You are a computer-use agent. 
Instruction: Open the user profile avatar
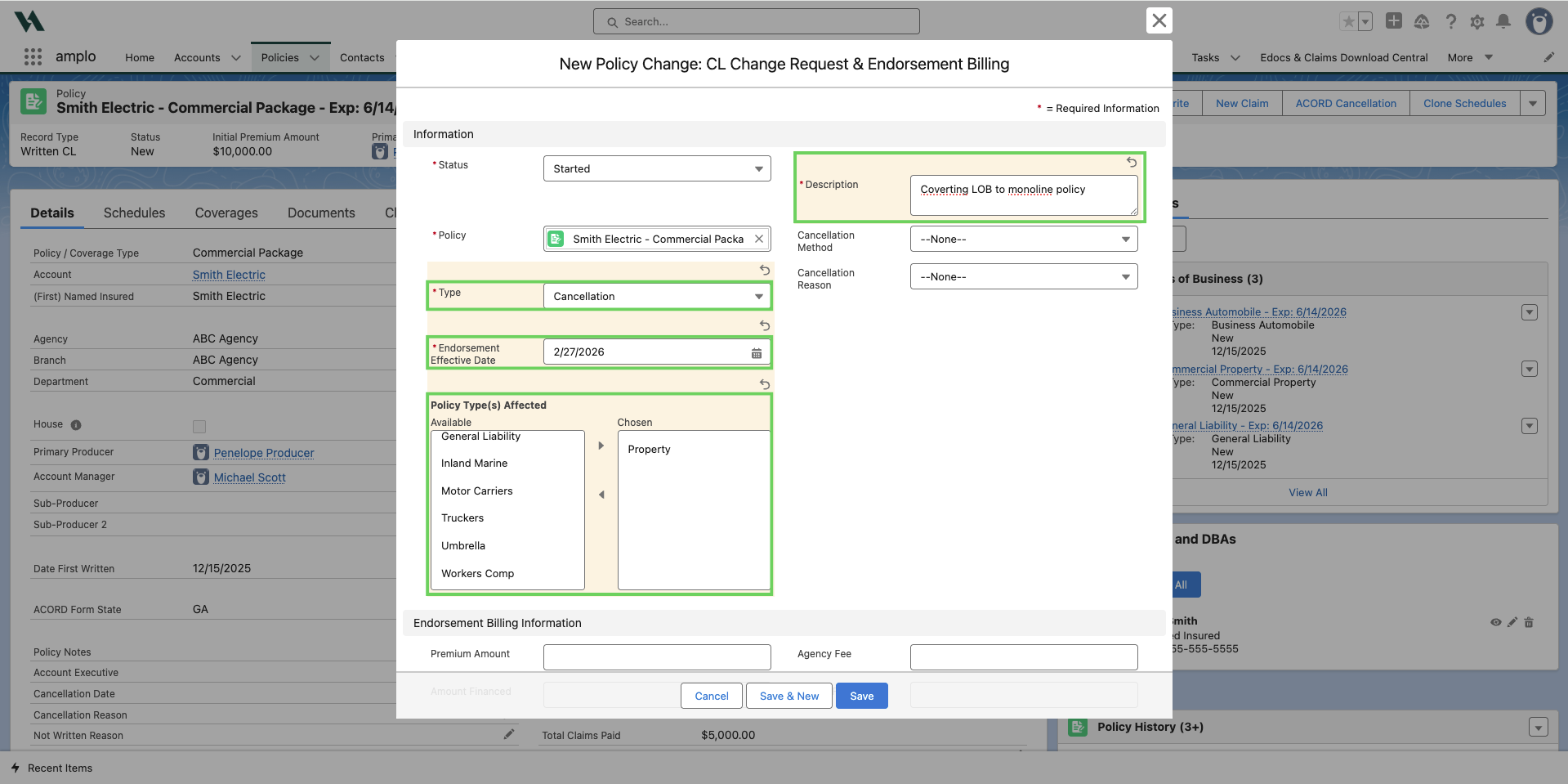[x=1539, y=21]
